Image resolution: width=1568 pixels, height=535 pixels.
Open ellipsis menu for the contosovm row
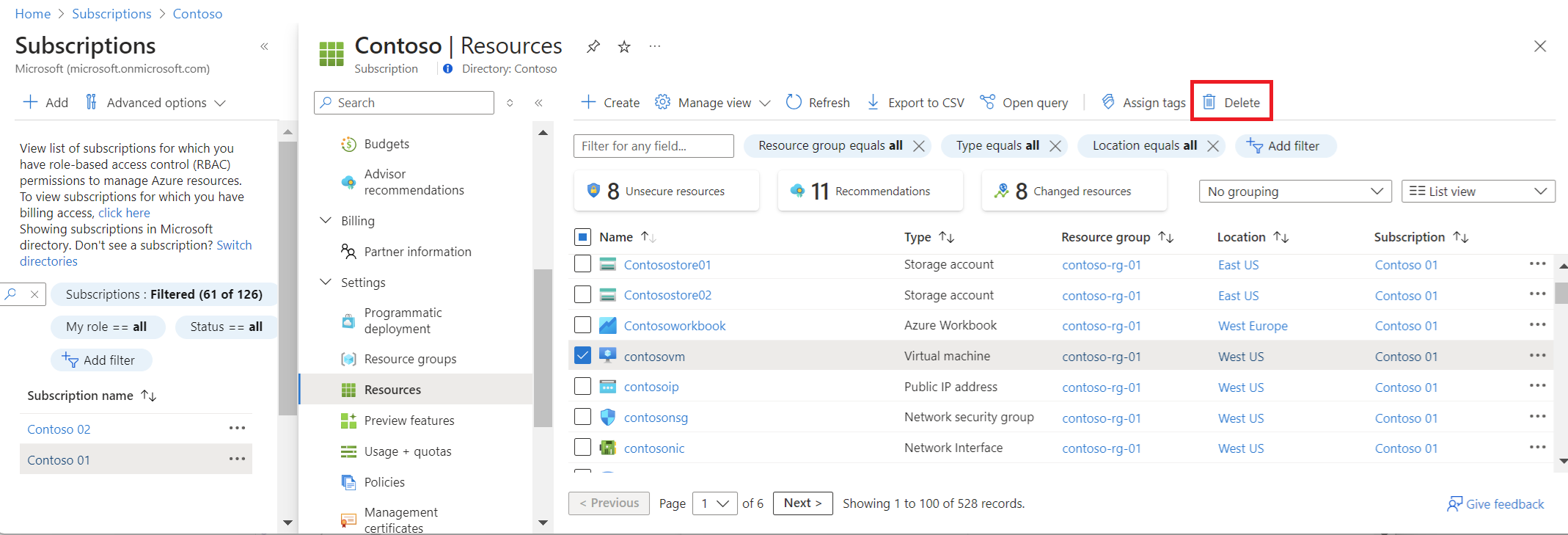[1537, 356]
